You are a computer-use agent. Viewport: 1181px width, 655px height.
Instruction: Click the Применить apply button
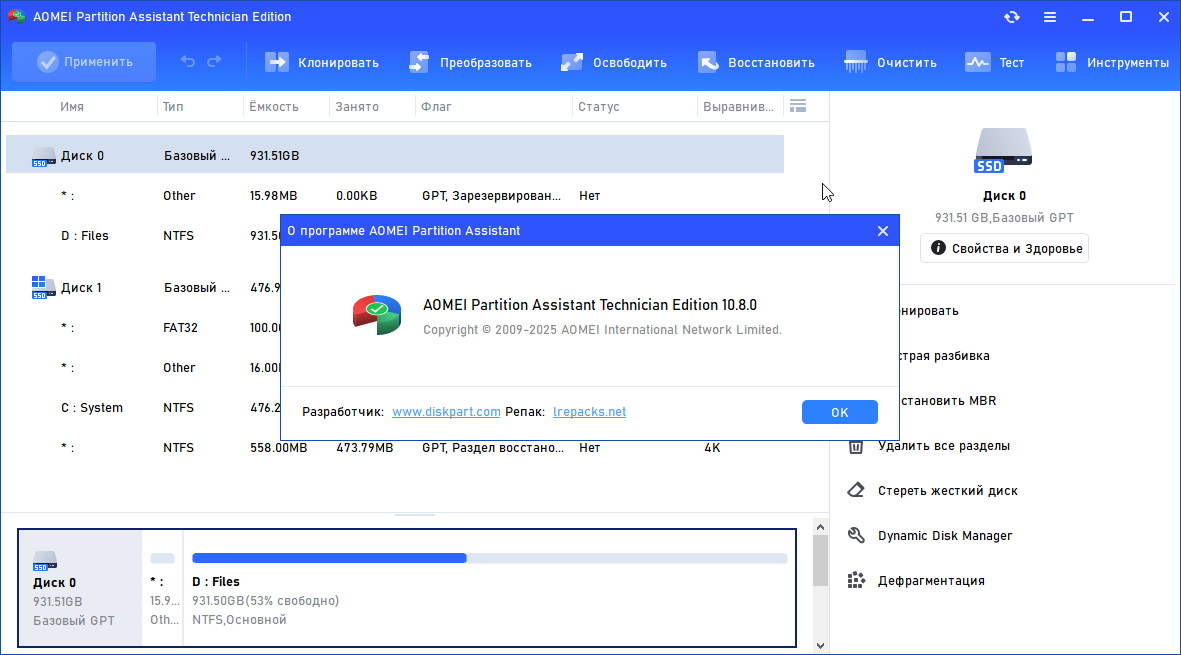pyautogui.click(x=84, y=62)
